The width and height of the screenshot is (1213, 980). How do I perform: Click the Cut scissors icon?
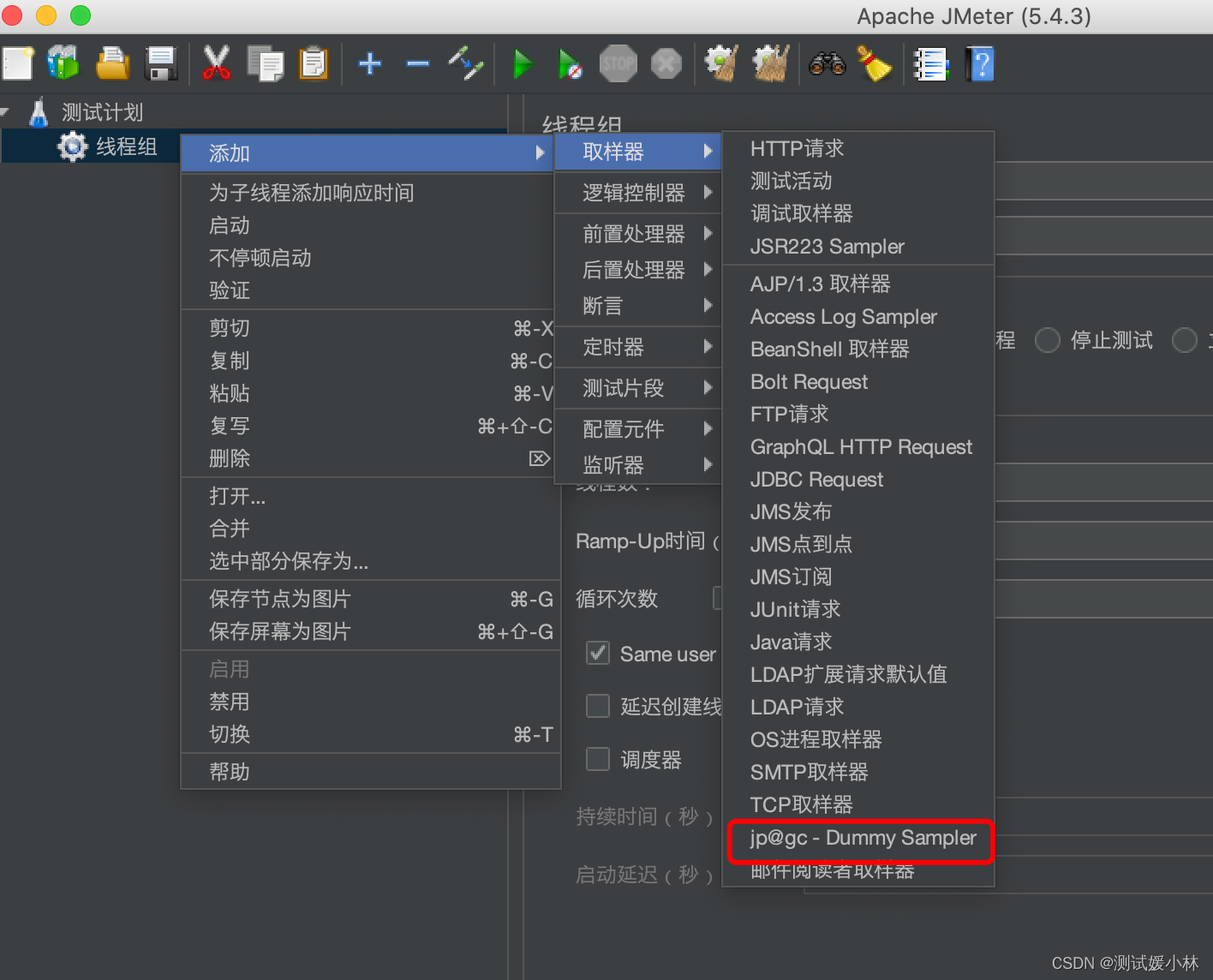(217, 64)
